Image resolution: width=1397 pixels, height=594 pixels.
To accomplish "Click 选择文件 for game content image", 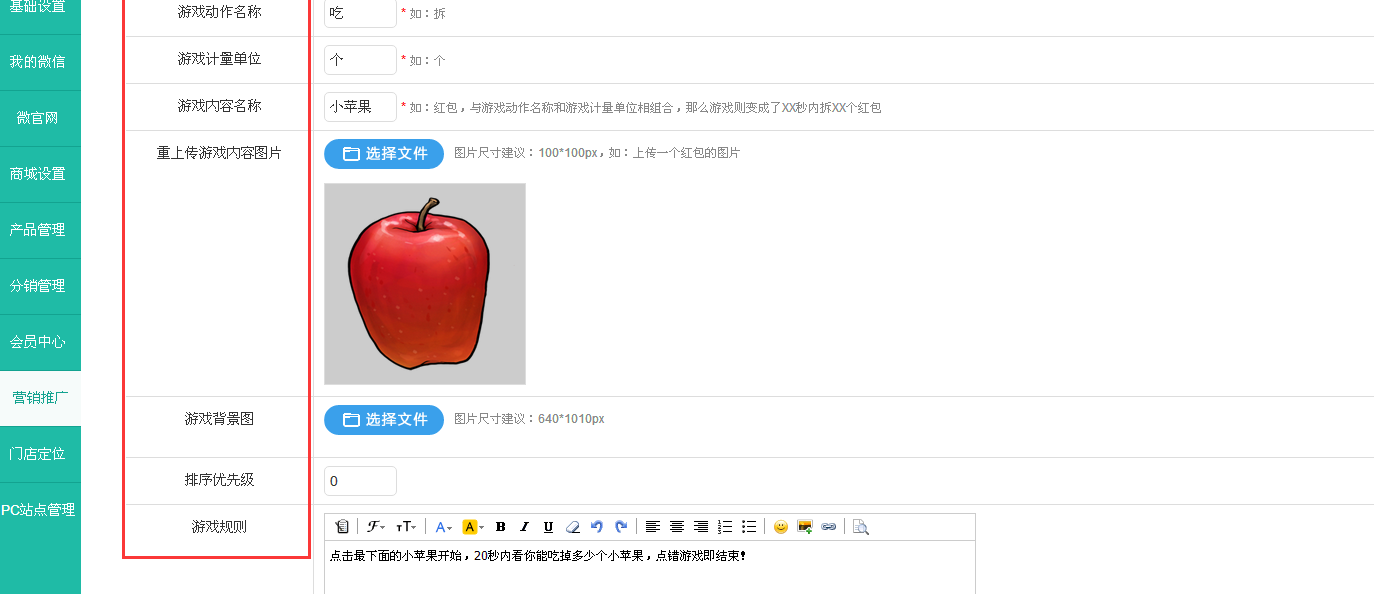I will (384, 154).
